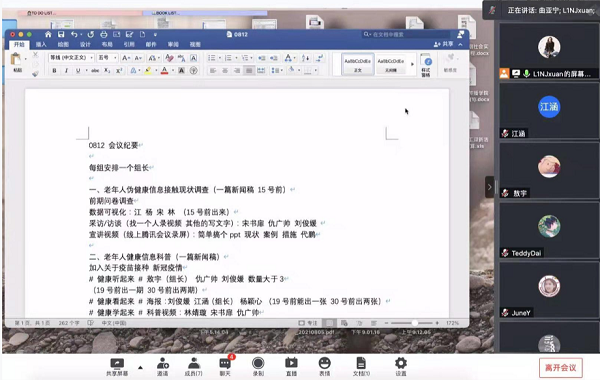
Task: Toggle underline formatting
Action: tap(78, 70)
